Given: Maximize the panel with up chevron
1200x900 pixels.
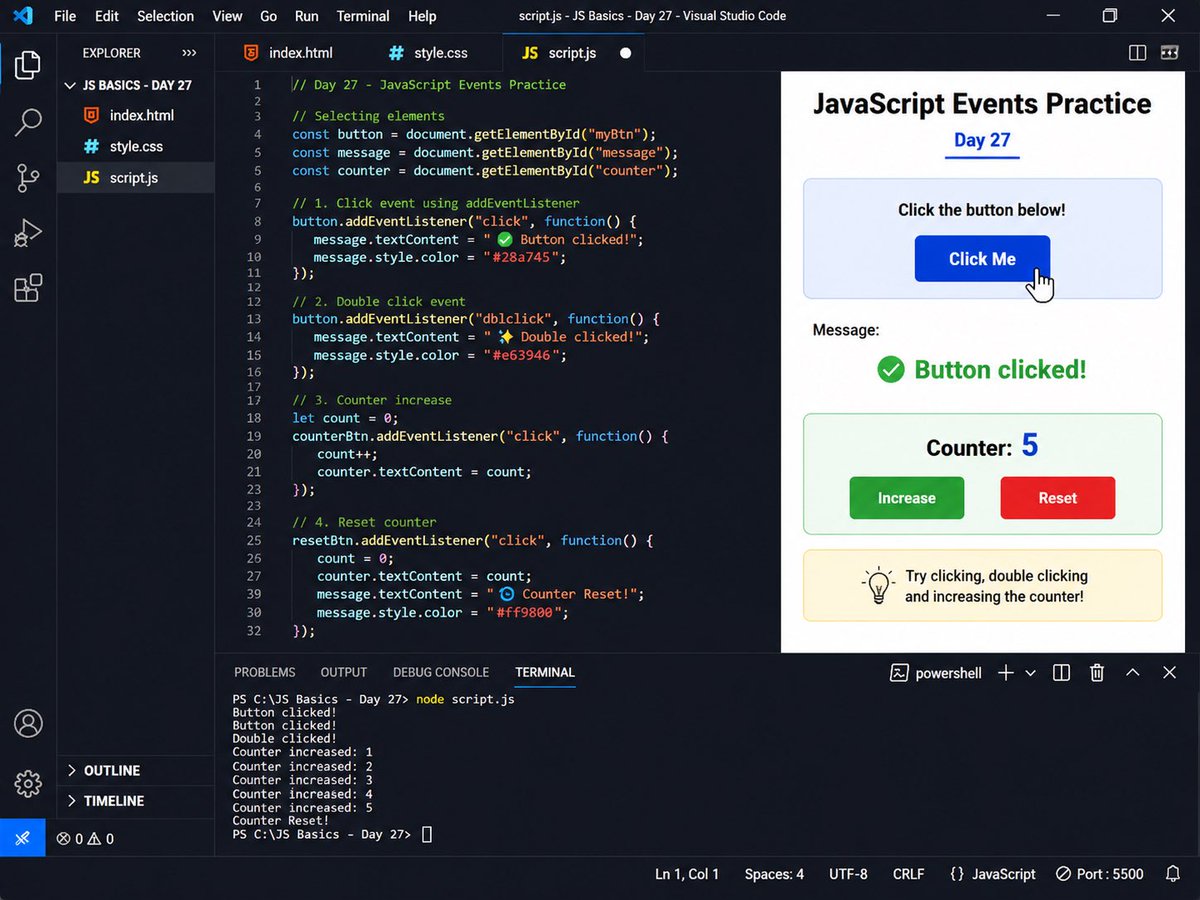Looking at the screenshot, I should 1133,673.
